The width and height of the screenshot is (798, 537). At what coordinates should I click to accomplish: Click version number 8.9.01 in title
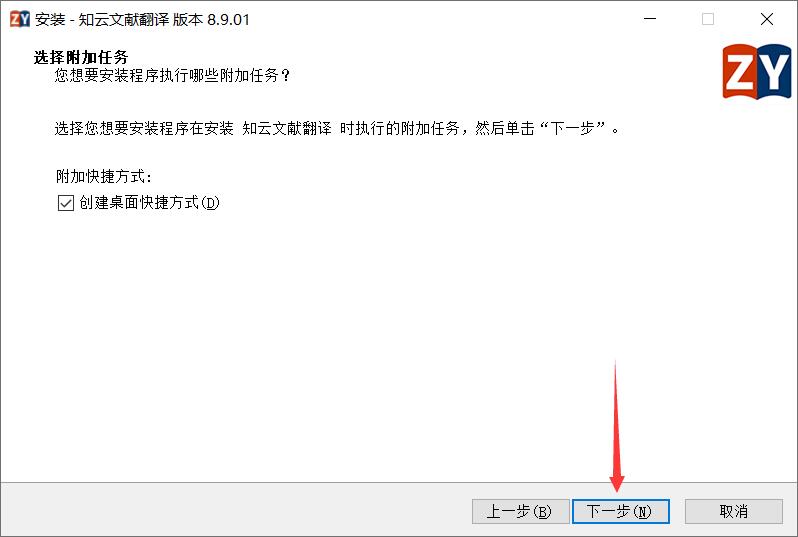[x=228, y=20]
